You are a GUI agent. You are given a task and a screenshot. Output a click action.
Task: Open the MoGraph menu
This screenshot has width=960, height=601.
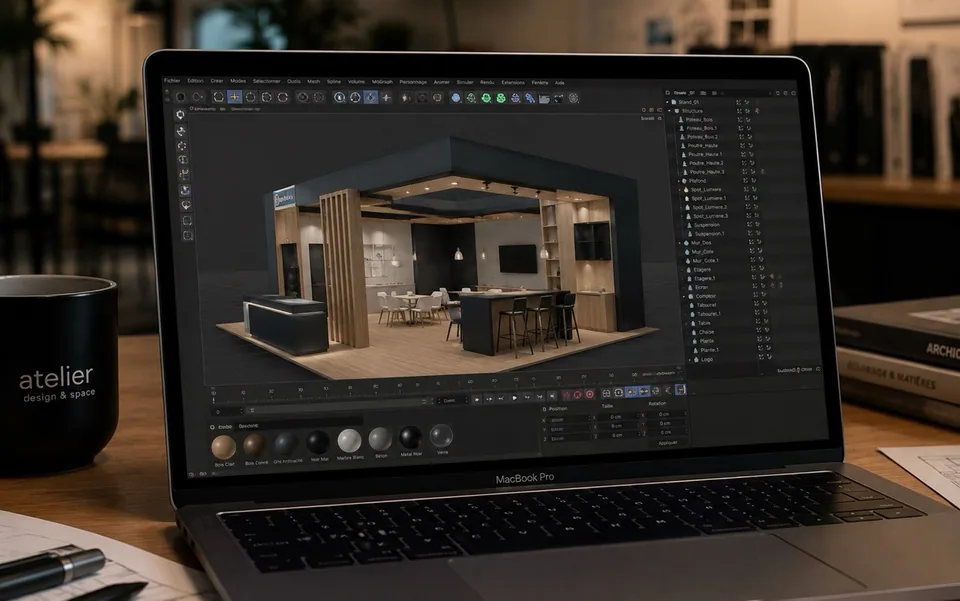(x=382, y=81)
